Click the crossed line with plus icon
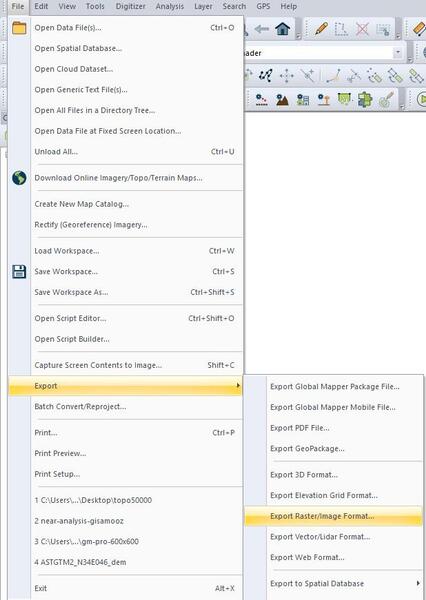Screen dimensions: 426x600 point(307,75)
